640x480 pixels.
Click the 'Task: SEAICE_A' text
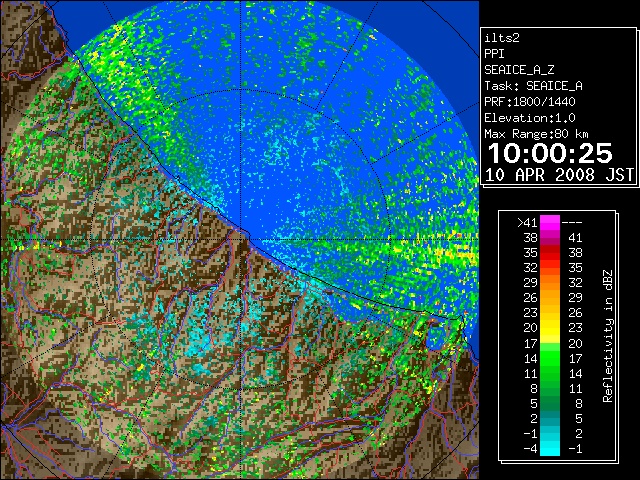533,86
